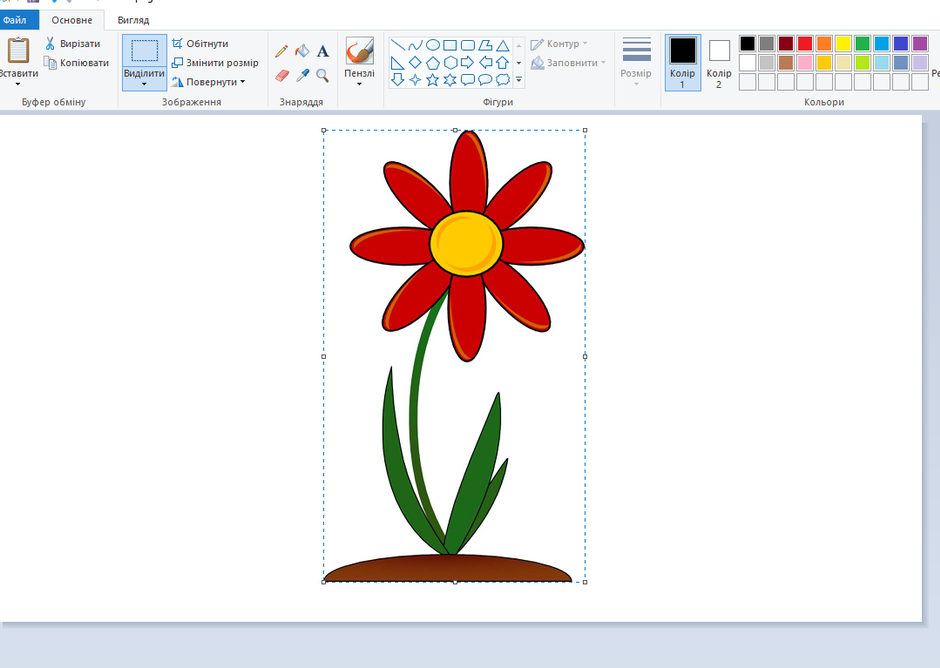Image resolution: width=940 pixels, height=668 pixels.
Task: Pick the yellow color swatch
Action: coord(843,43)
